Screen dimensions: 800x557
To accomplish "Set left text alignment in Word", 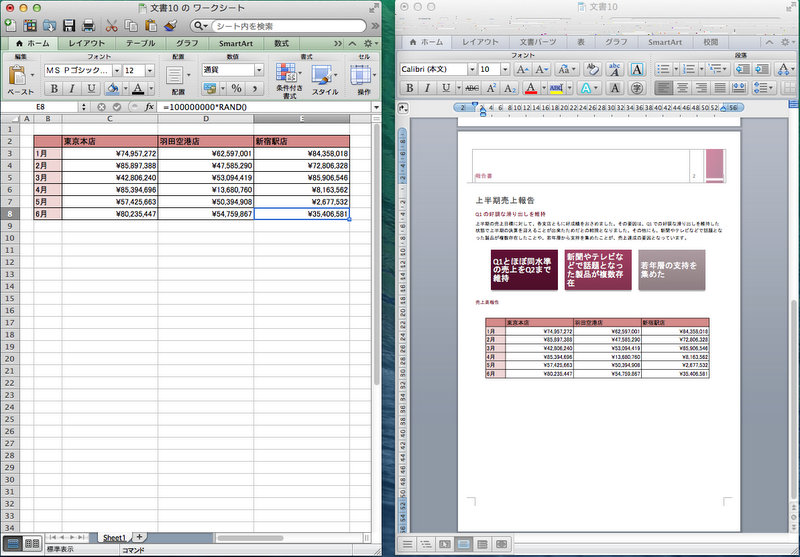I will [x=663, y=88].
